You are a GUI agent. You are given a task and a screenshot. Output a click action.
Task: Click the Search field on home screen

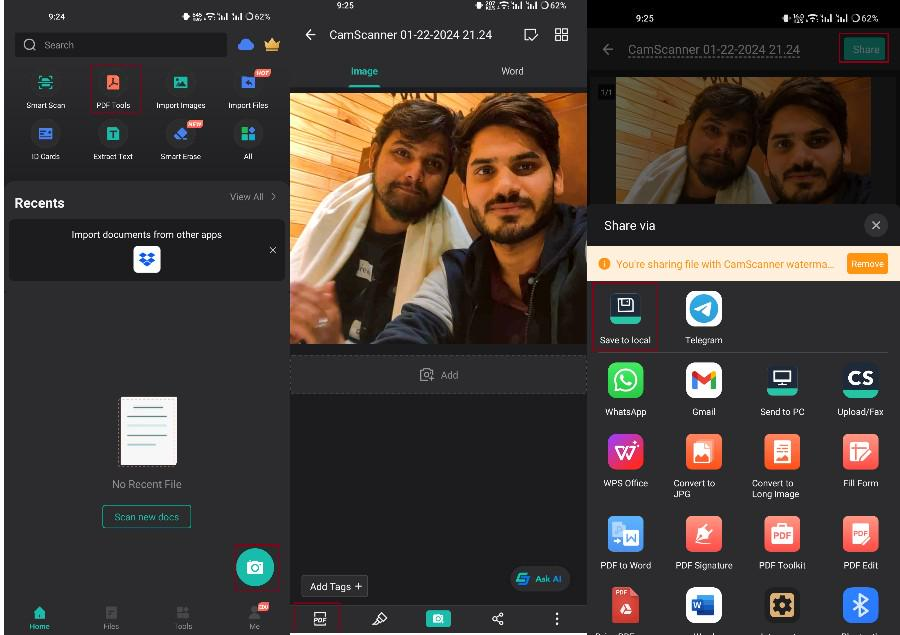[x=121, y=45]
